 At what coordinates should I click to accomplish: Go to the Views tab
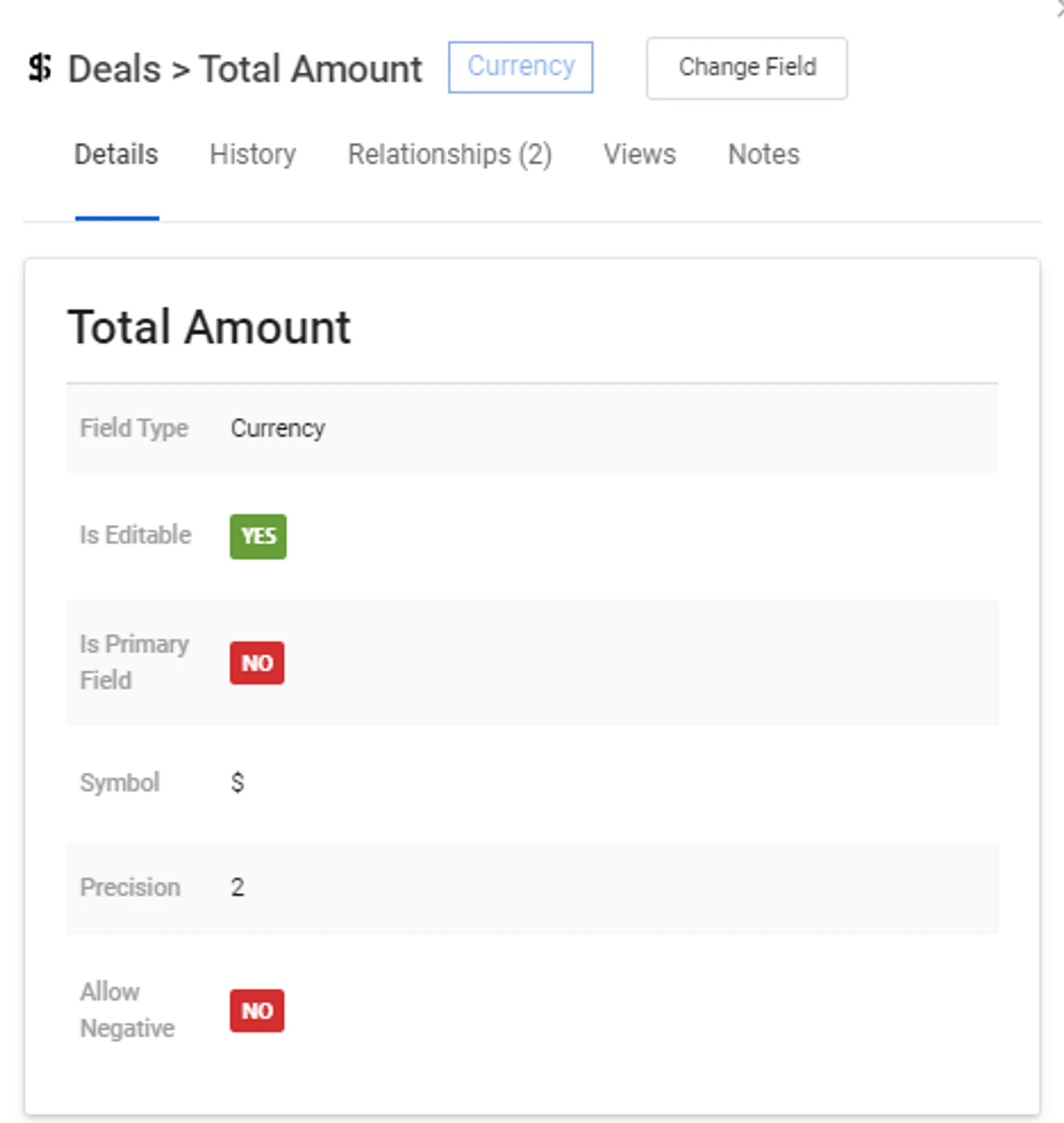pos(639,154)
